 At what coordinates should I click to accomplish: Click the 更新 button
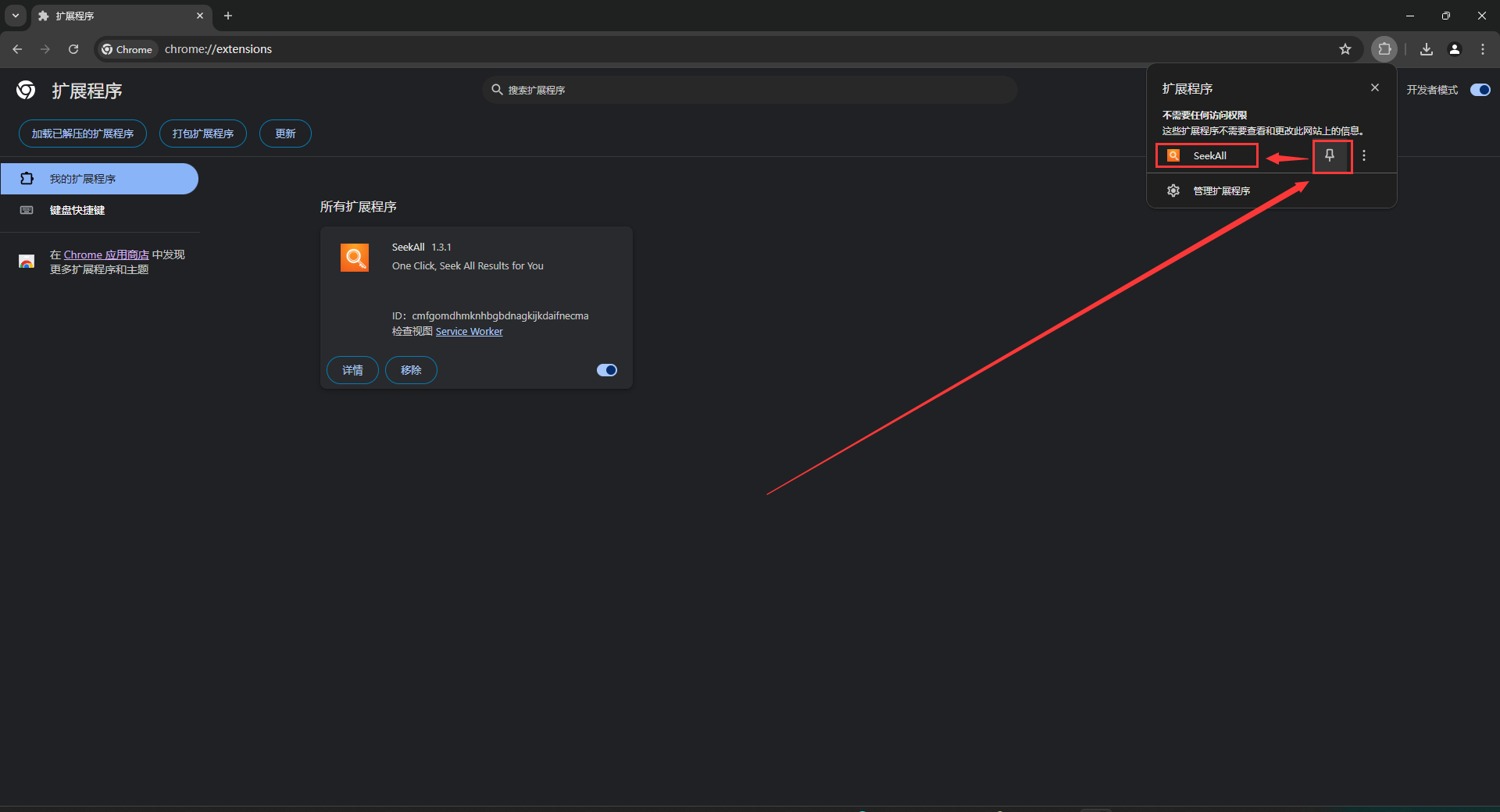pos(285,134)
